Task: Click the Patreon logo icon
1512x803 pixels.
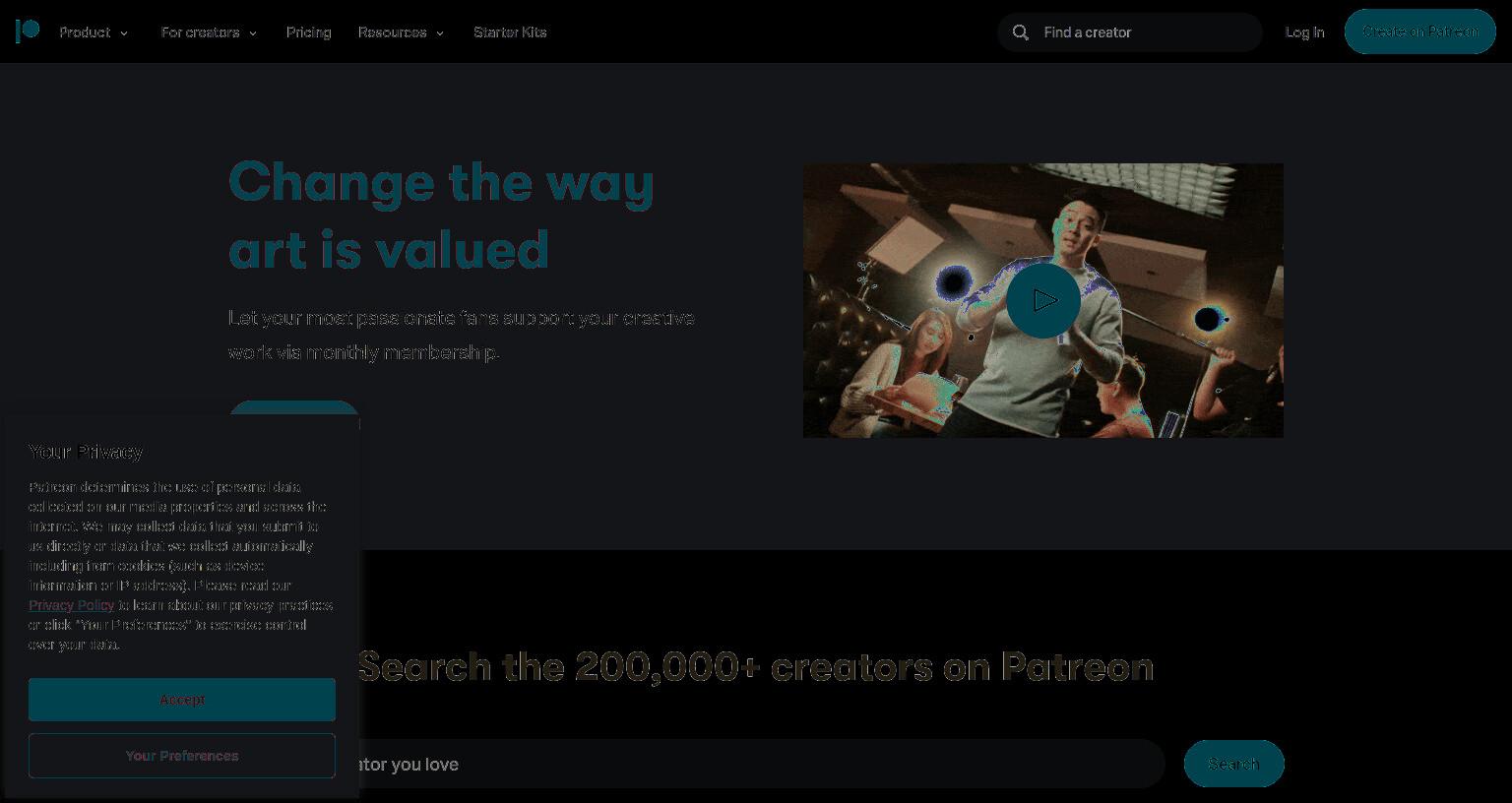Action: (x=28, y=31)
